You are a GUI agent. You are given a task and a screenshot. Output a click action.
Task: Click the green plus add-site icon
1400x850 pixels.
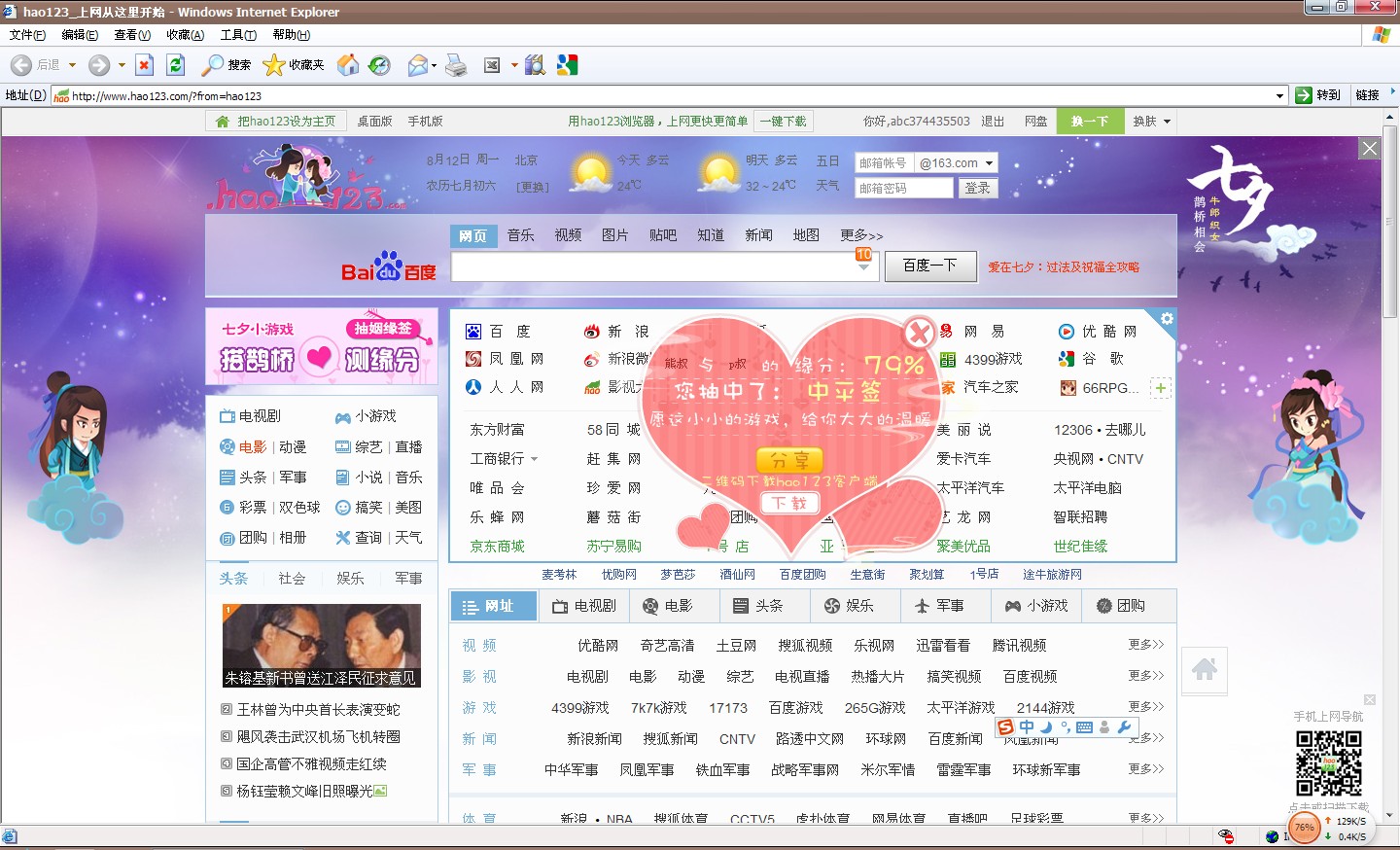tap(1160, 388)
